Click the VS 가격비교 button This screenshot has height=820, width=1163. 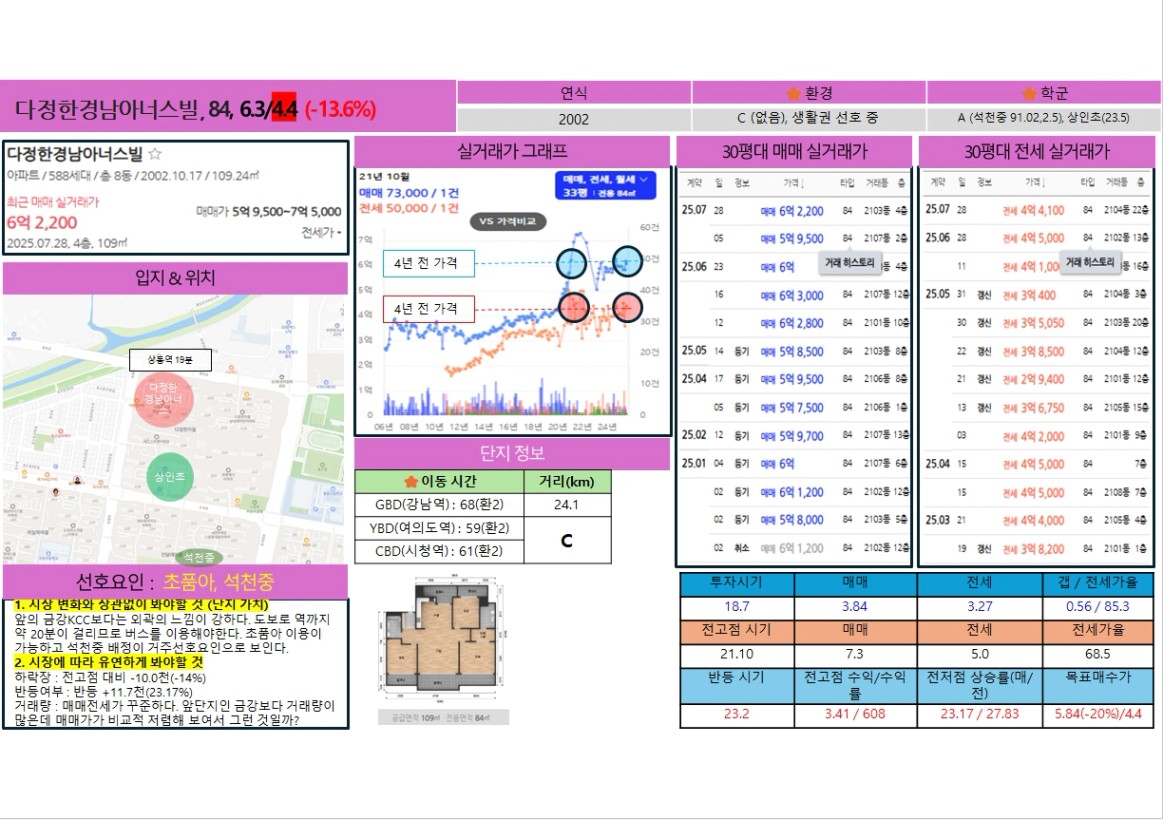tap(508, 221)
